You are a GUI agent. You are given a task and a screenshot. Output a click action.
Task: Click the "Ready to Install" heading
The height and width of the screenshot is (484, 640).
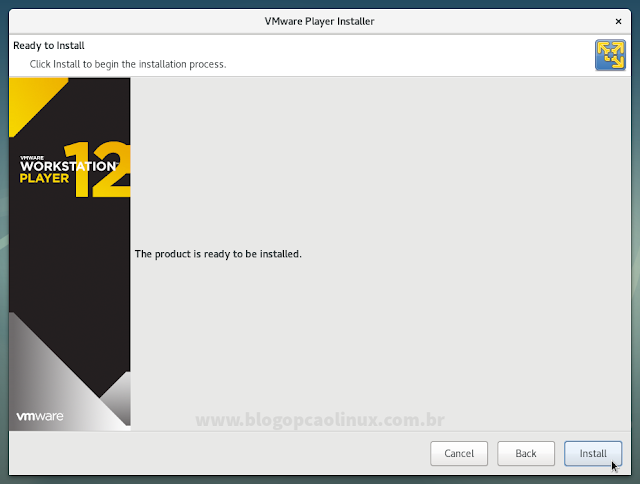49,45
